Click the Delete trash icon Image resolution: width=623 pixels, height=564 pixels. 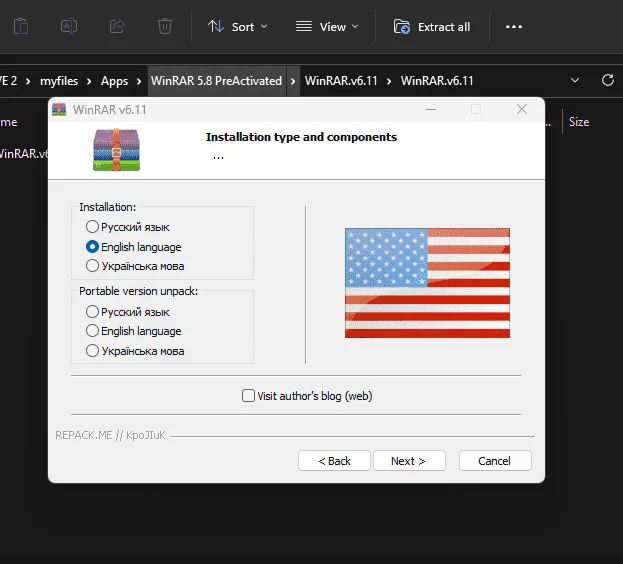click(x=164, y=27)
